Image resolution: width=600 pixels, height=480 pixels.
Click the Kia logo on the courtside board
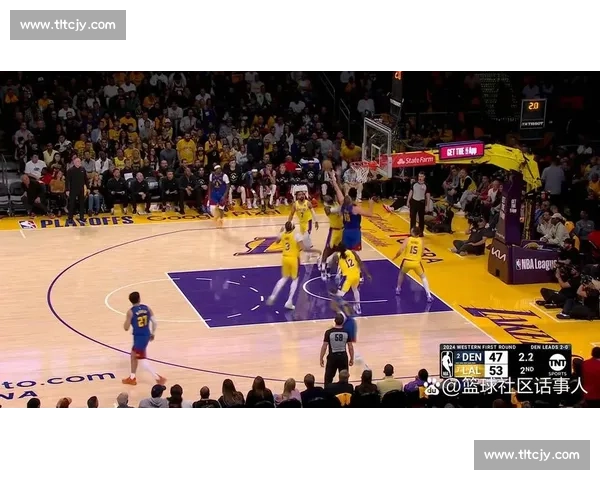point(498,254)
